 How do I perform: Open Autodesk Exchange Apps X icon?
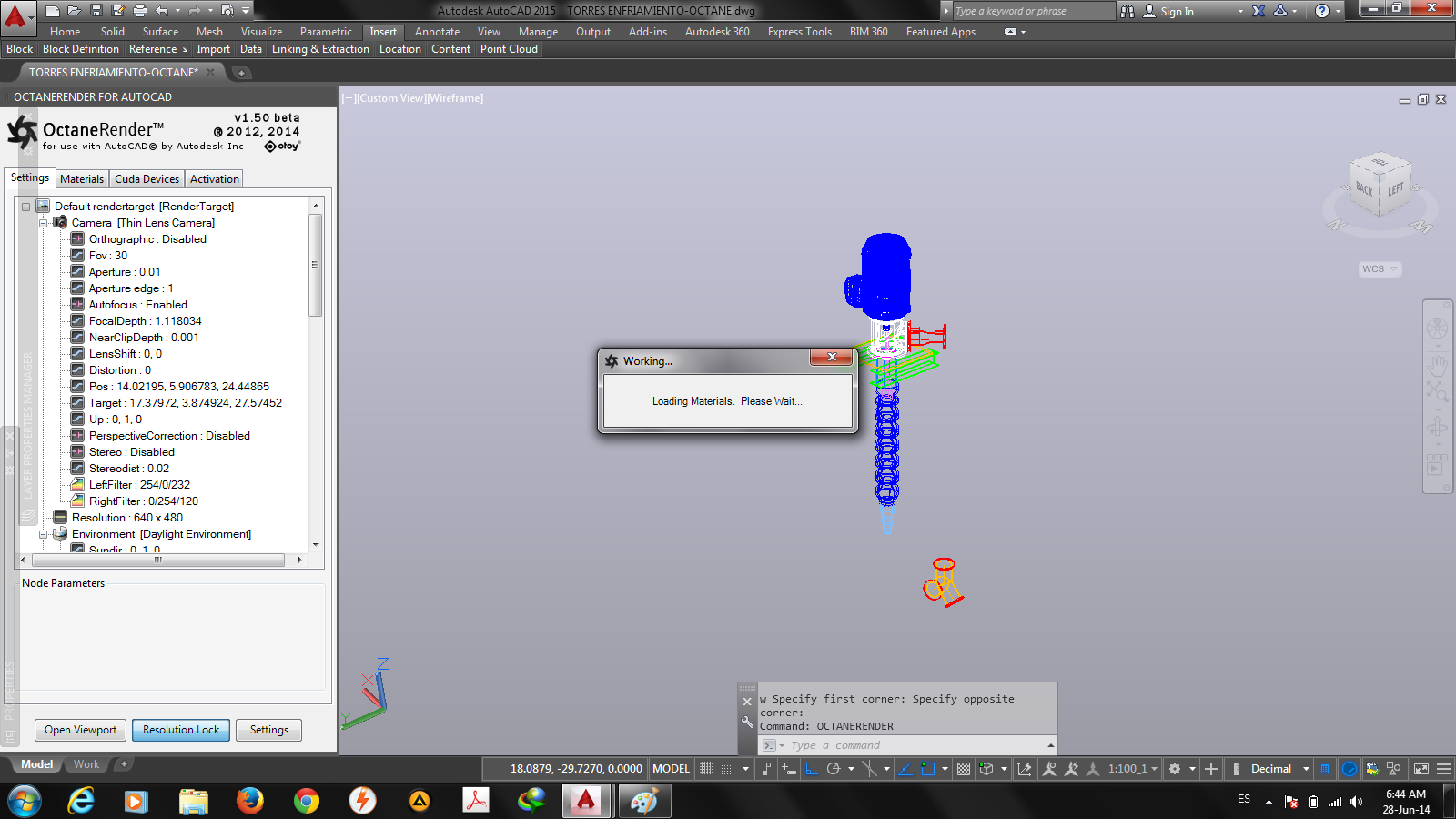coord(1259,11)
